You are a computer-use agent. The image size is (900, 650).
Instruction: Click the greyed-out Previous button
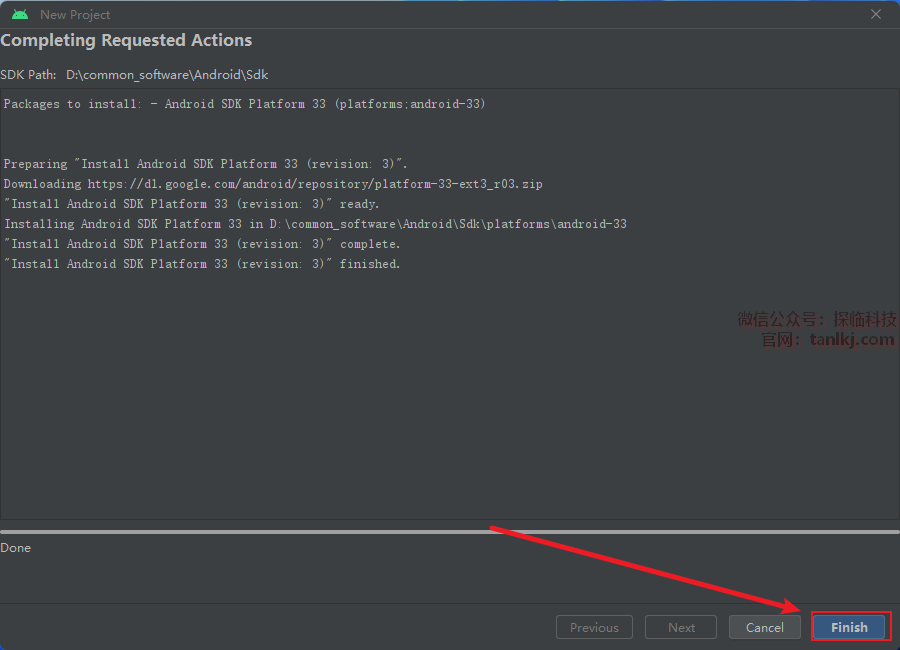coord(594,627)
